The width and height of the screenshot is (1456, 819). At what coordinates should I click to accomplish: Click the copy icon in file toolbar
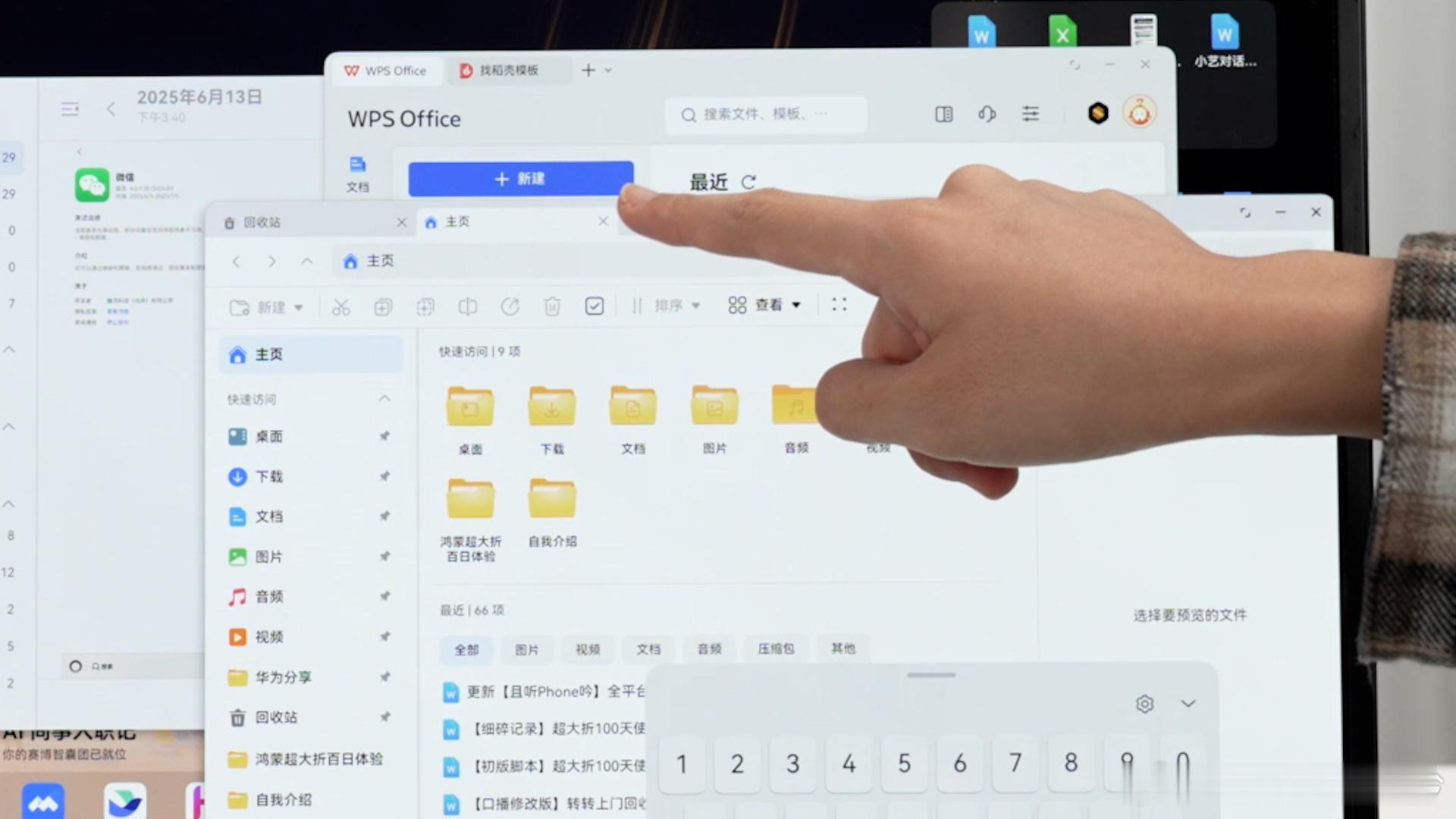[x=383, y=306]
